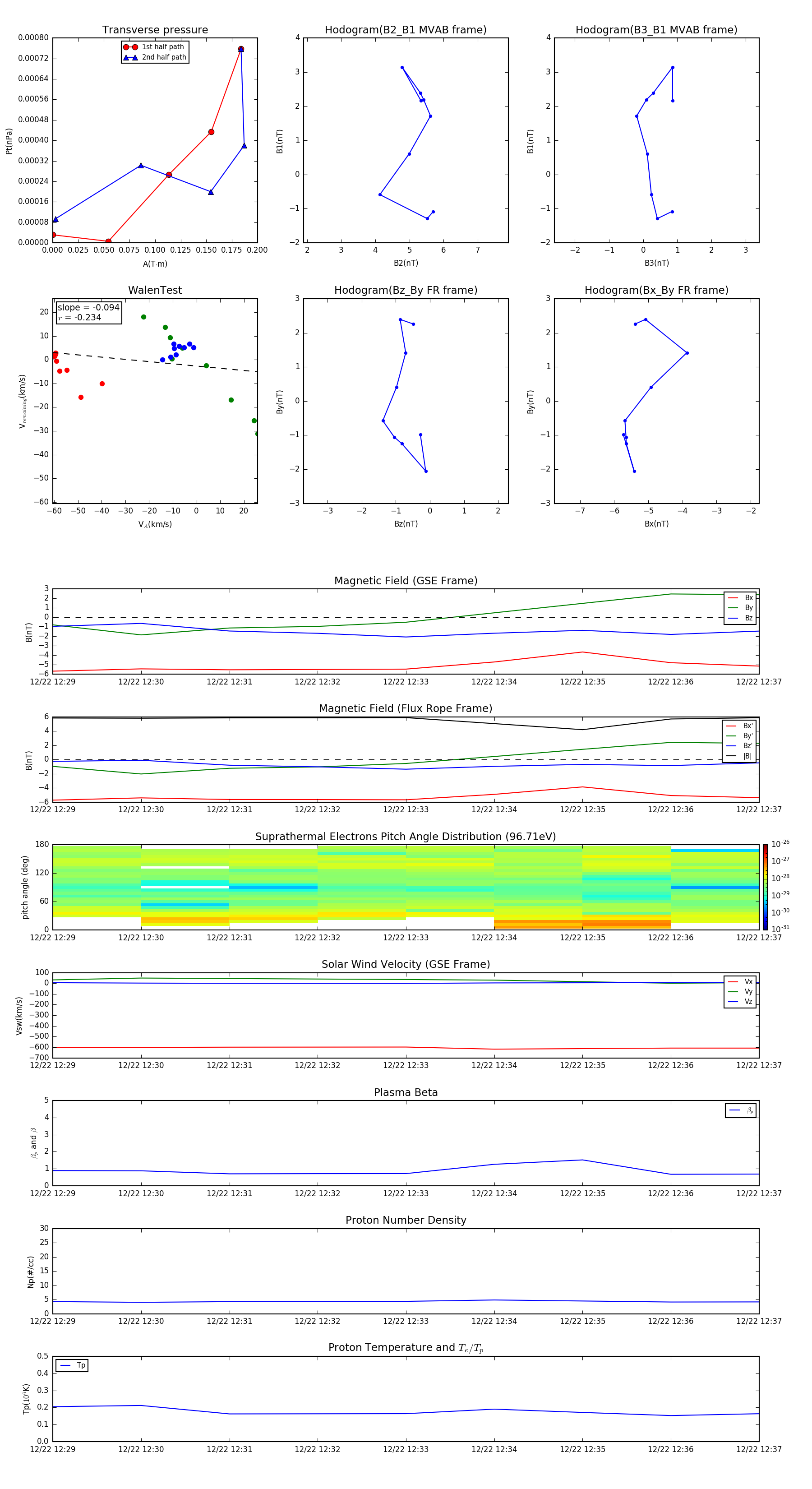
Task: Click the '12/22 12:35' tick under Plasma Beta
Action: 582,1193
